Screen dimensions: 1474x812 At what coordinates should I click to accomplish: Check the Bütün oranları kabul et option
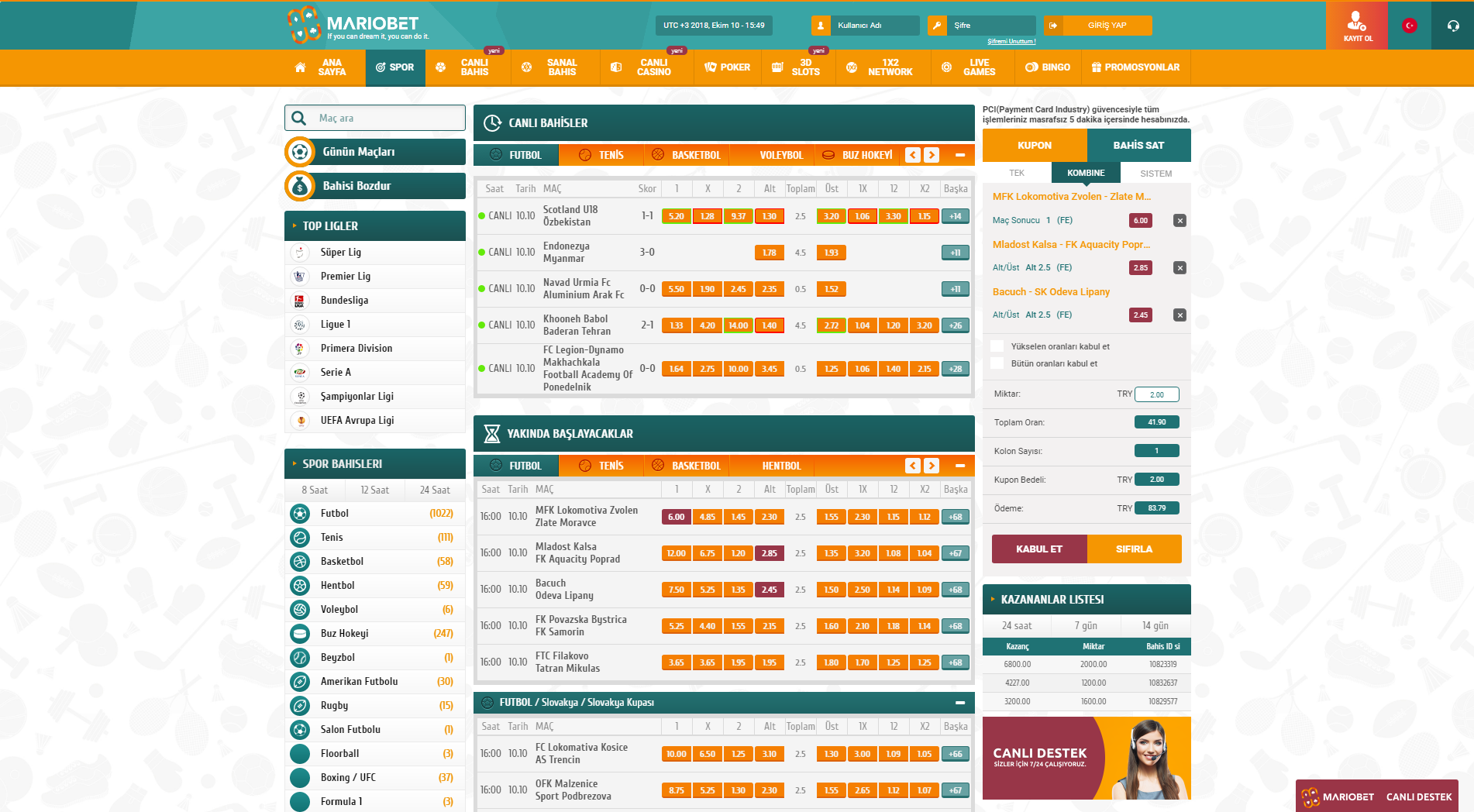[997, 363]
